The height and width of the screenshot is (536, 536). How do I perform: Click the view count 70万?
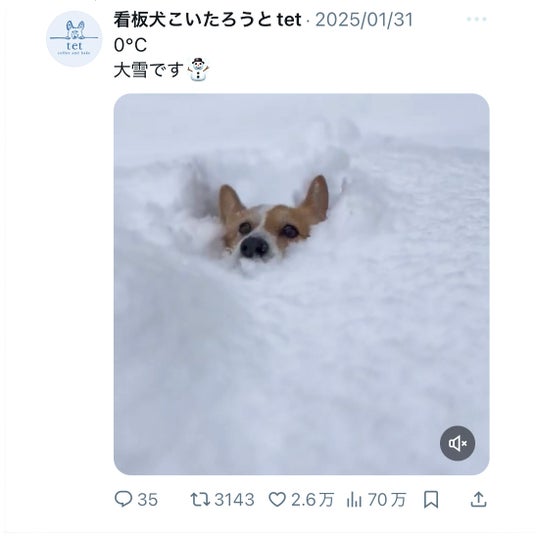coord(387,500)
